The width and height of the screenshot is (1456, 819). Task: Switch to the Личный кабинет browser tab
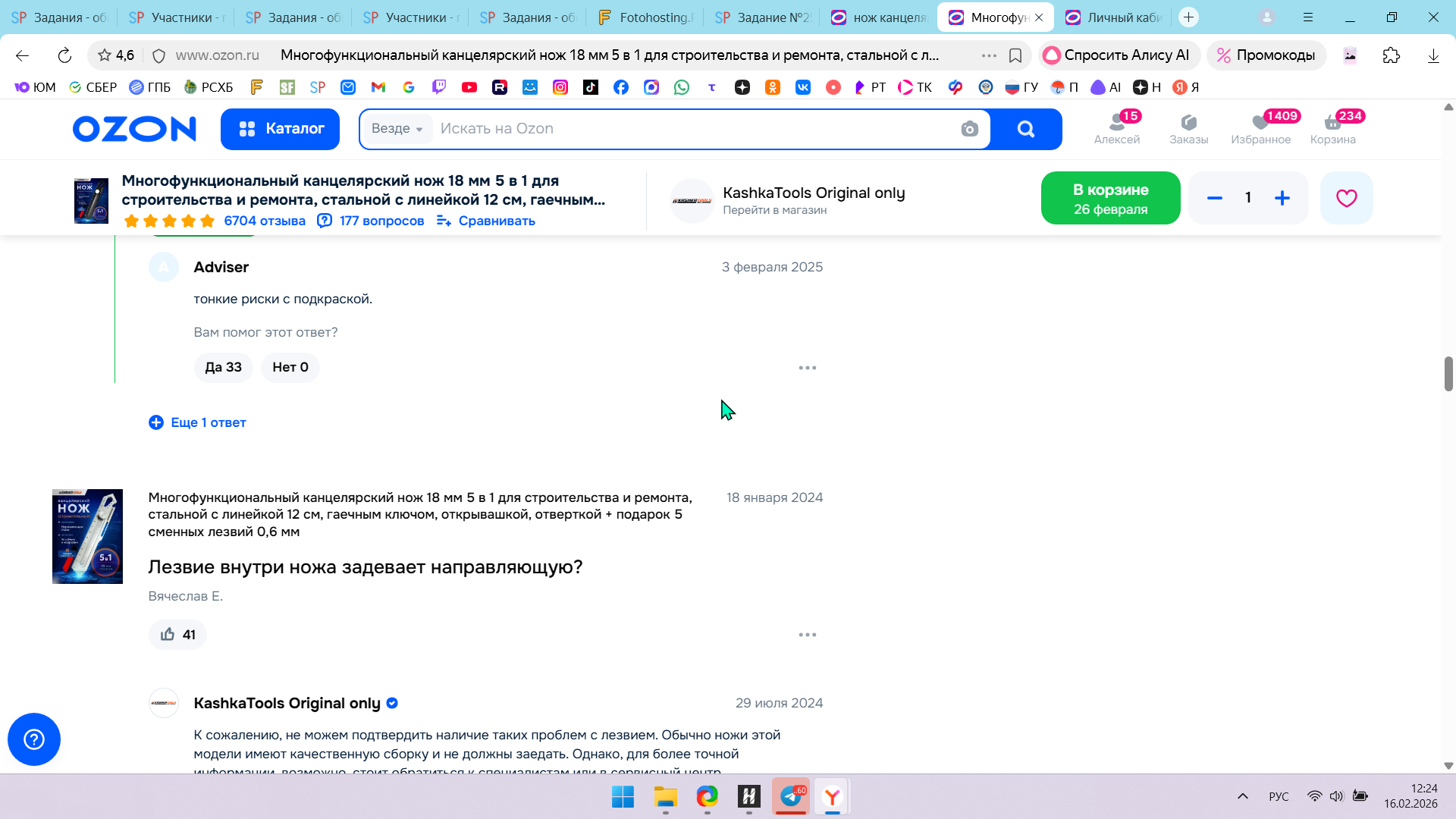tap(1115, 17)
